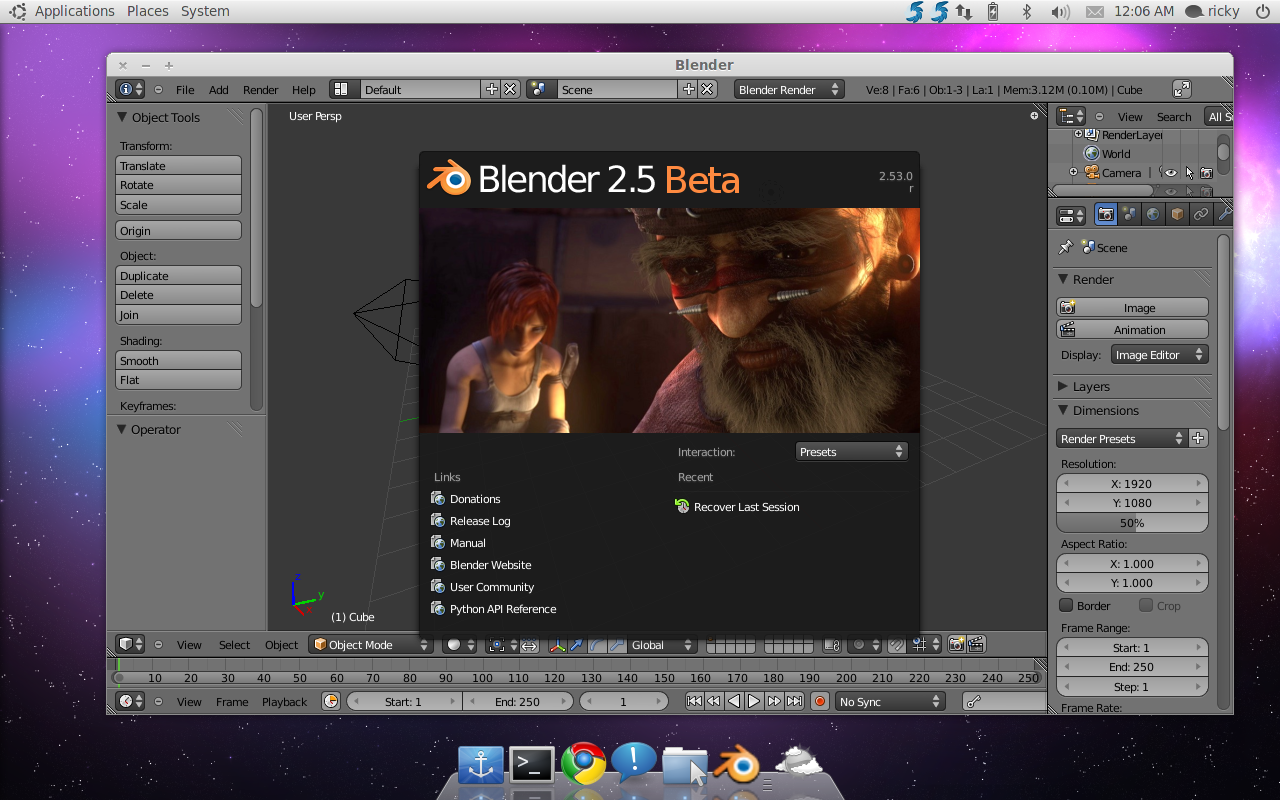This screenshot has height=800, width=1280.
Task: Open the Object Mode dropdown
Action: [x=370, y=645]
